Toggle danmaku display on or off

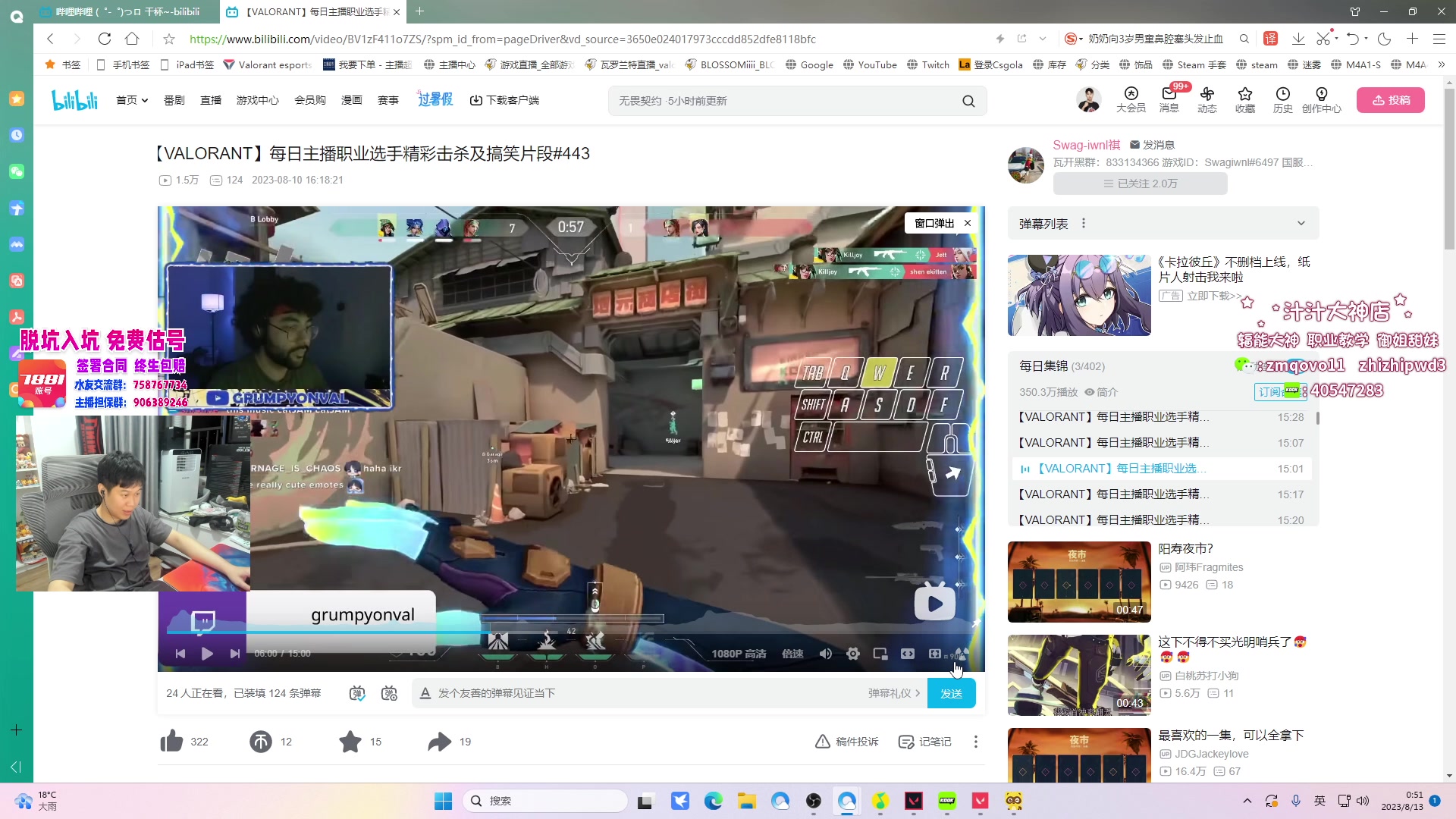[x=357, y=693]
